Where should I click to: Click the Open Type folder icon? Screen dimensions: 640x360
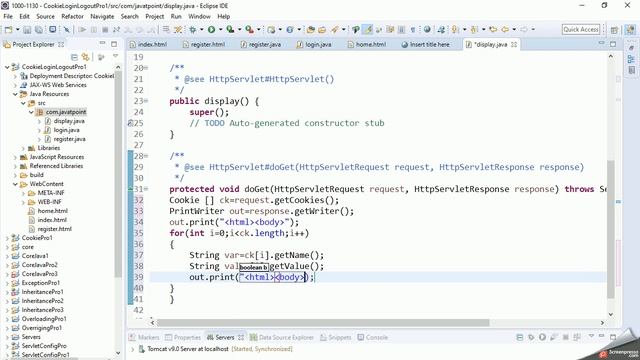coord(311,29)
